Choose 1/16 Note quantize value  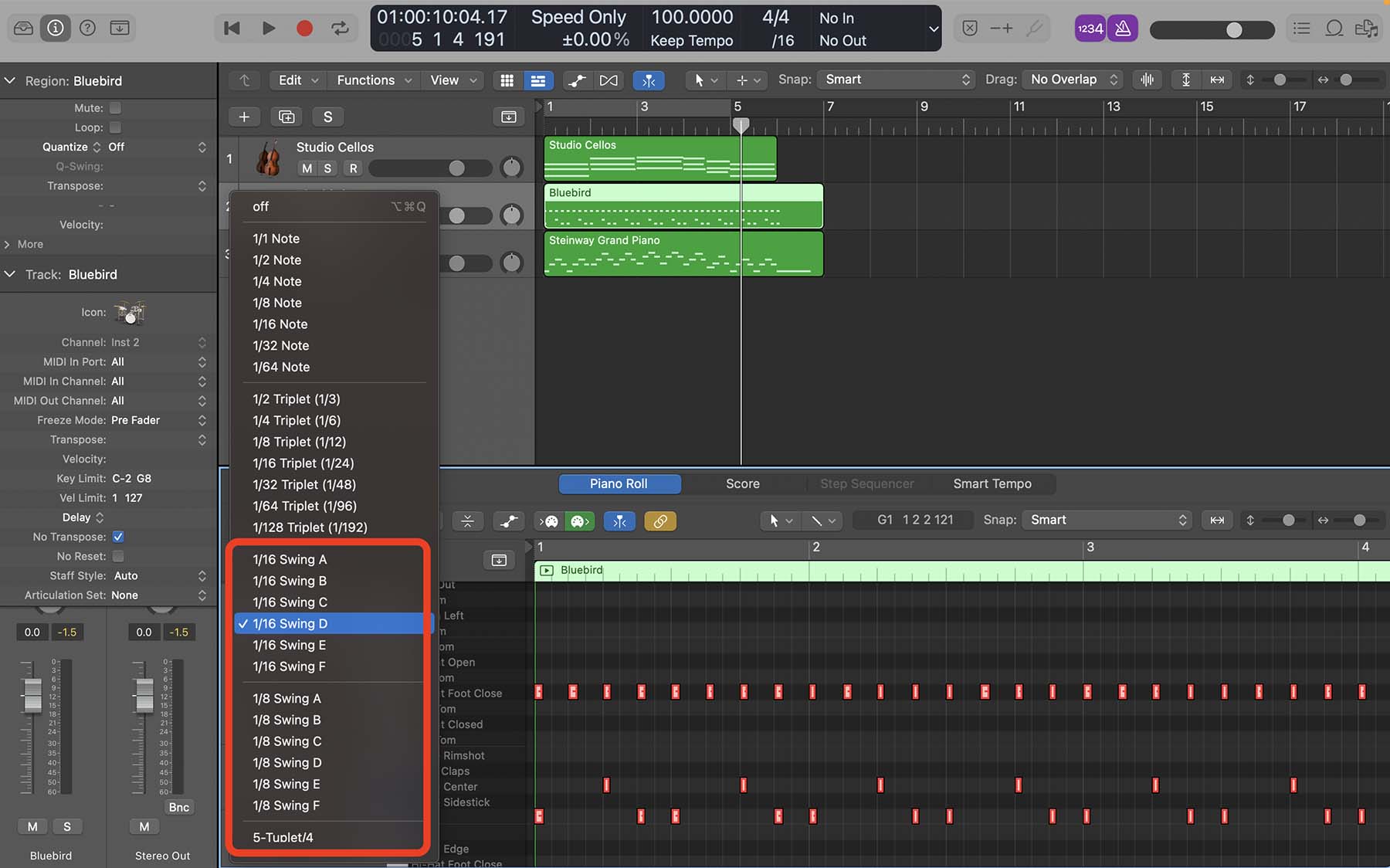pos(334,324)
